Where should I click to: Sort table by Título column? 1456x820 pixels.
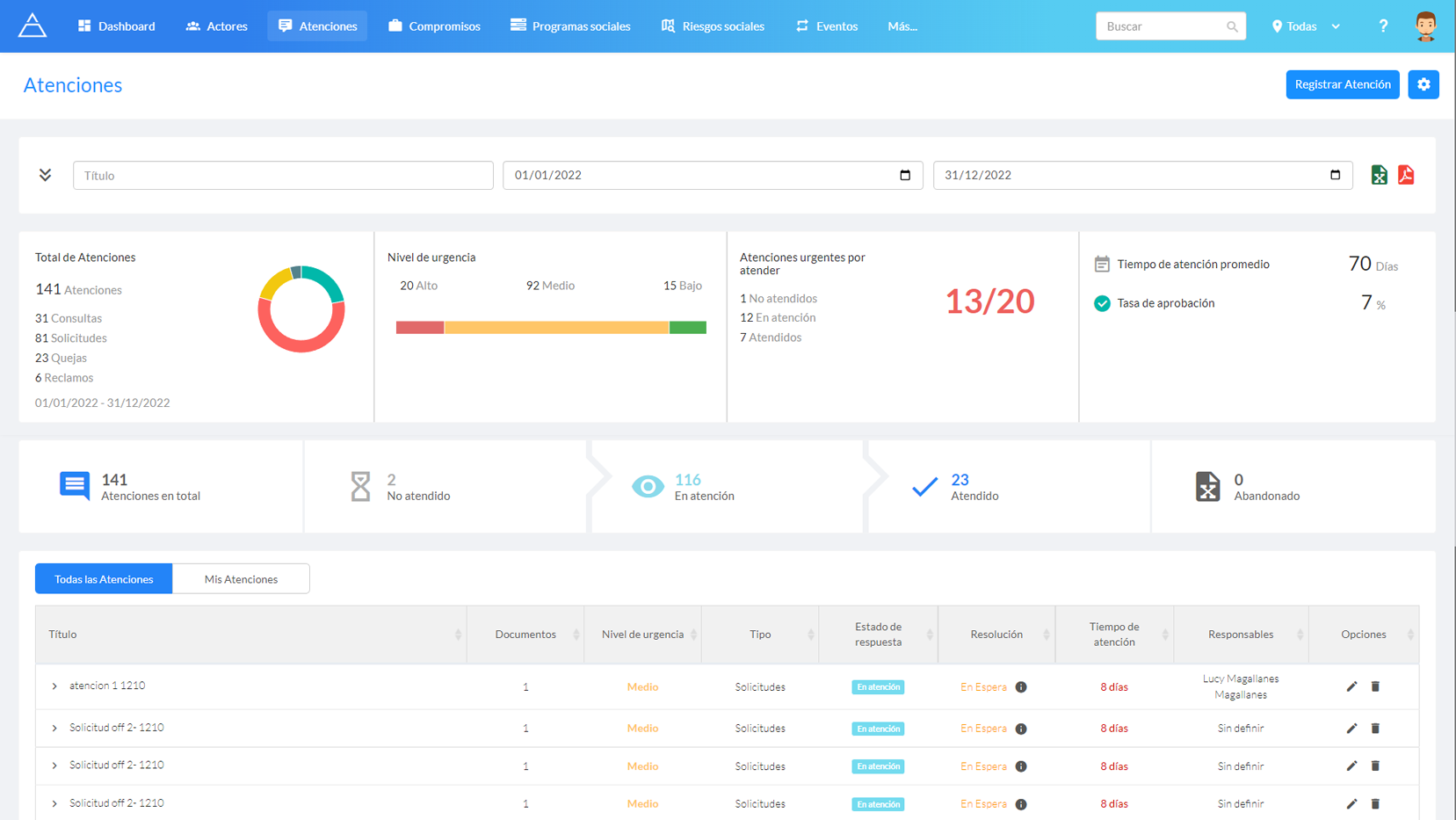click(x=458, y=635)
